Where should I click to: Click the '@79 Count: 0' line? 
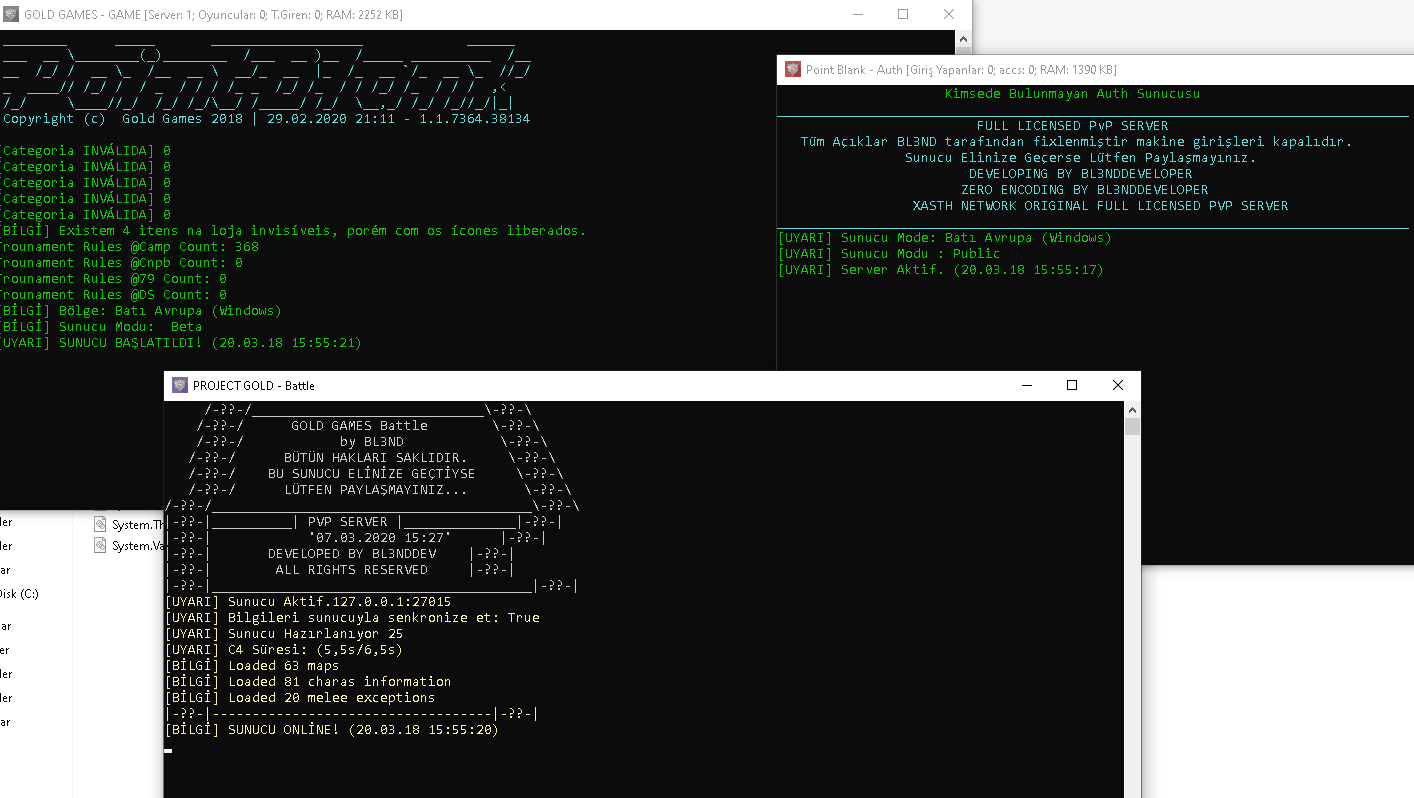[113, 279]
